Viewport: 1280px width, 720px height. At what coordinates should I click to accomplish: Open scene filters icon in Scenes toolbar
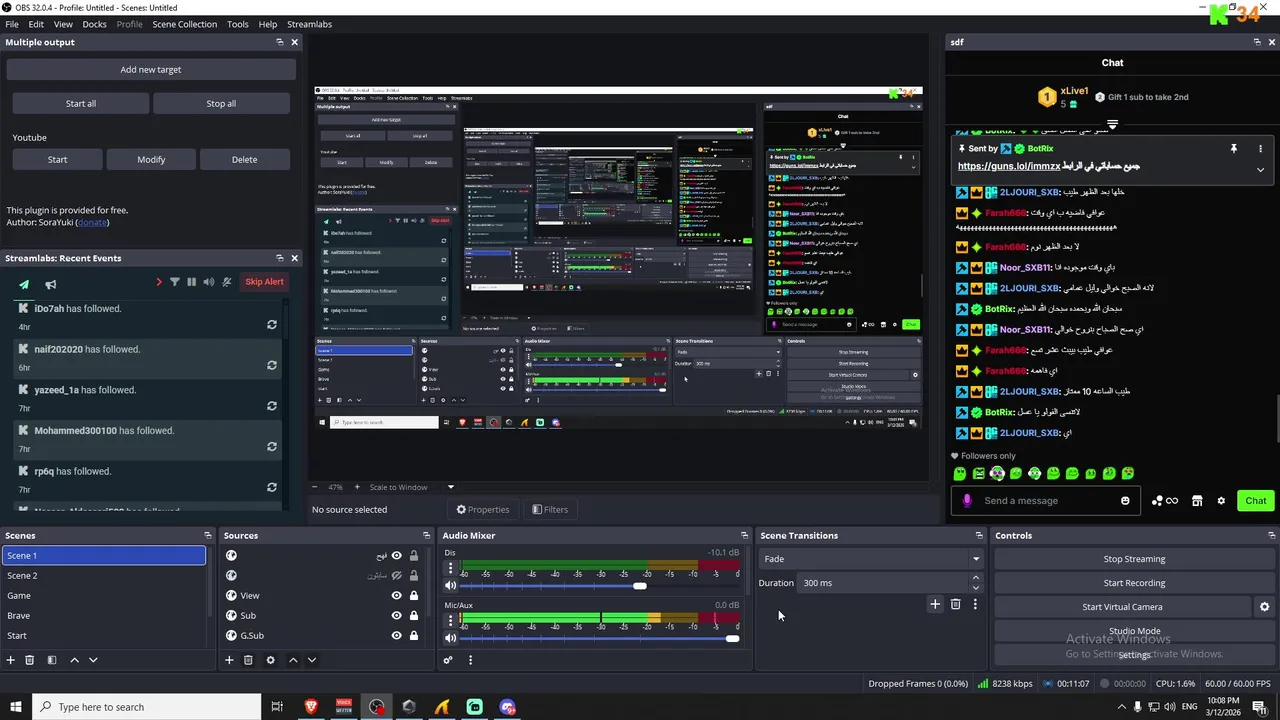pyautogui.click(x=51, y=660)
